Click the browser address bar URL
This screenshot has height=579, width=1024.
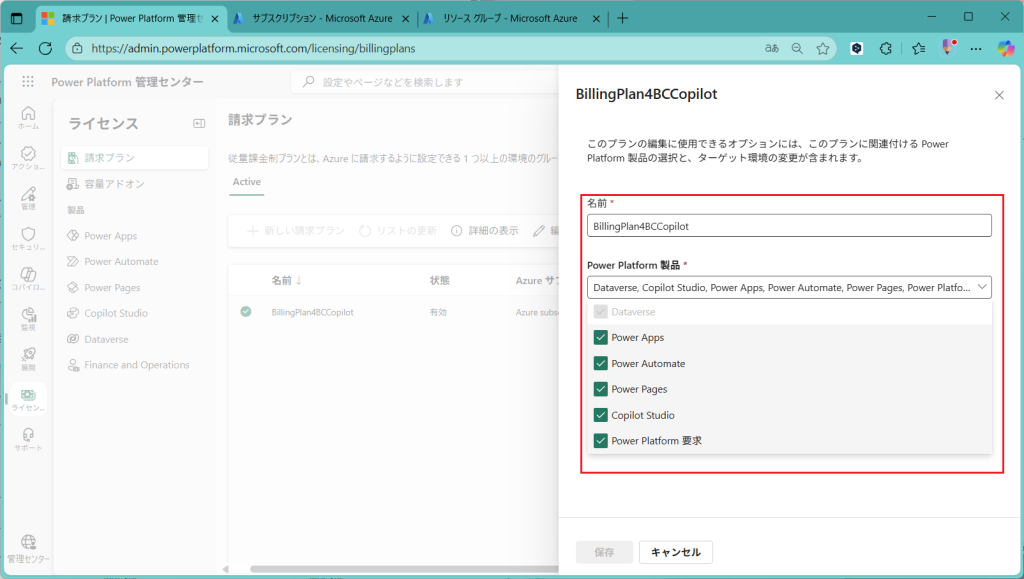253,48
